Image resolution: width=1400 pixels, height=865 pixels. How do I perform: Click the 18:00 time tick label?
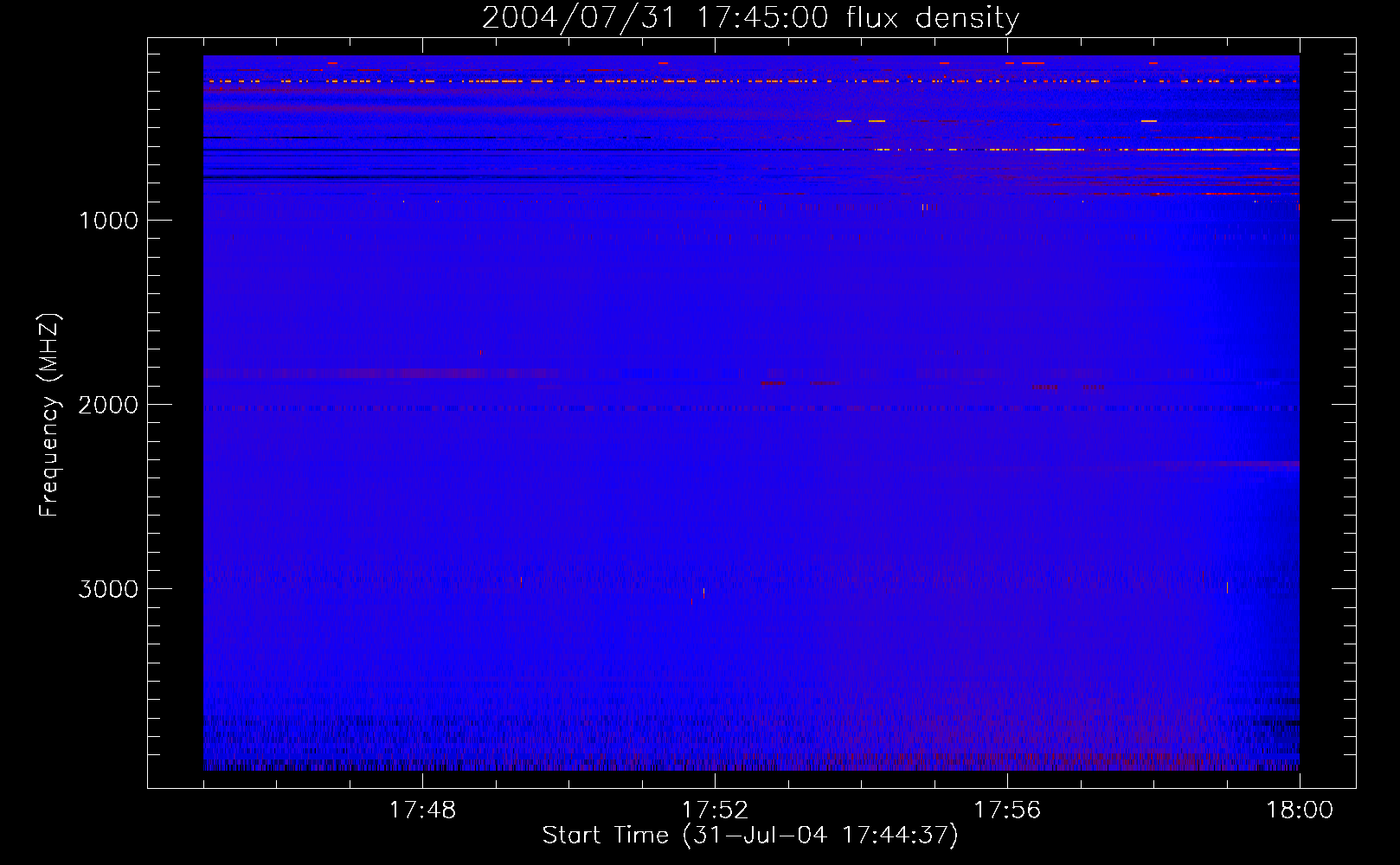pos(1300,811)
